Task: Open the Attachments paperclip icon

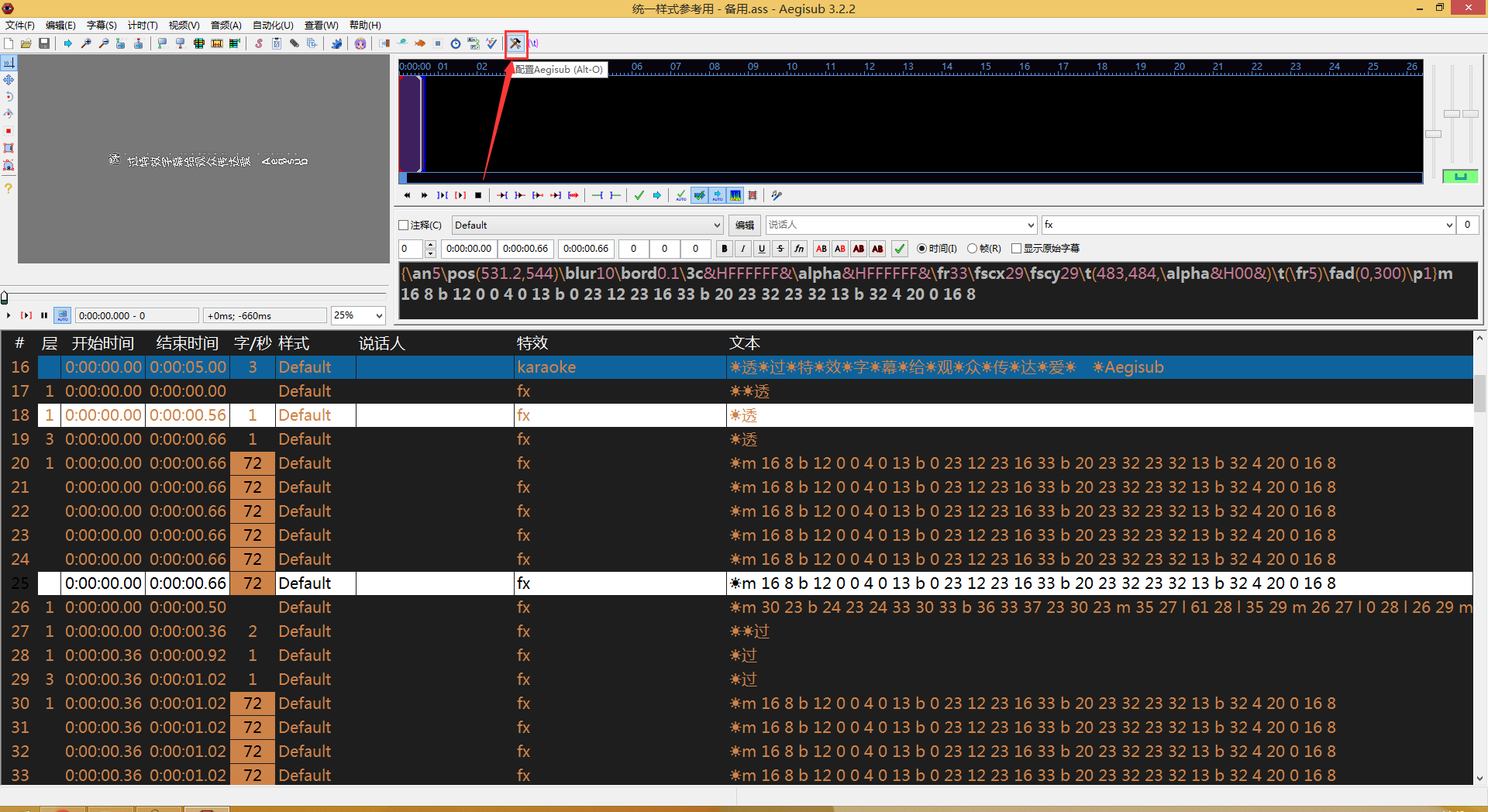Action: (294, 43)
